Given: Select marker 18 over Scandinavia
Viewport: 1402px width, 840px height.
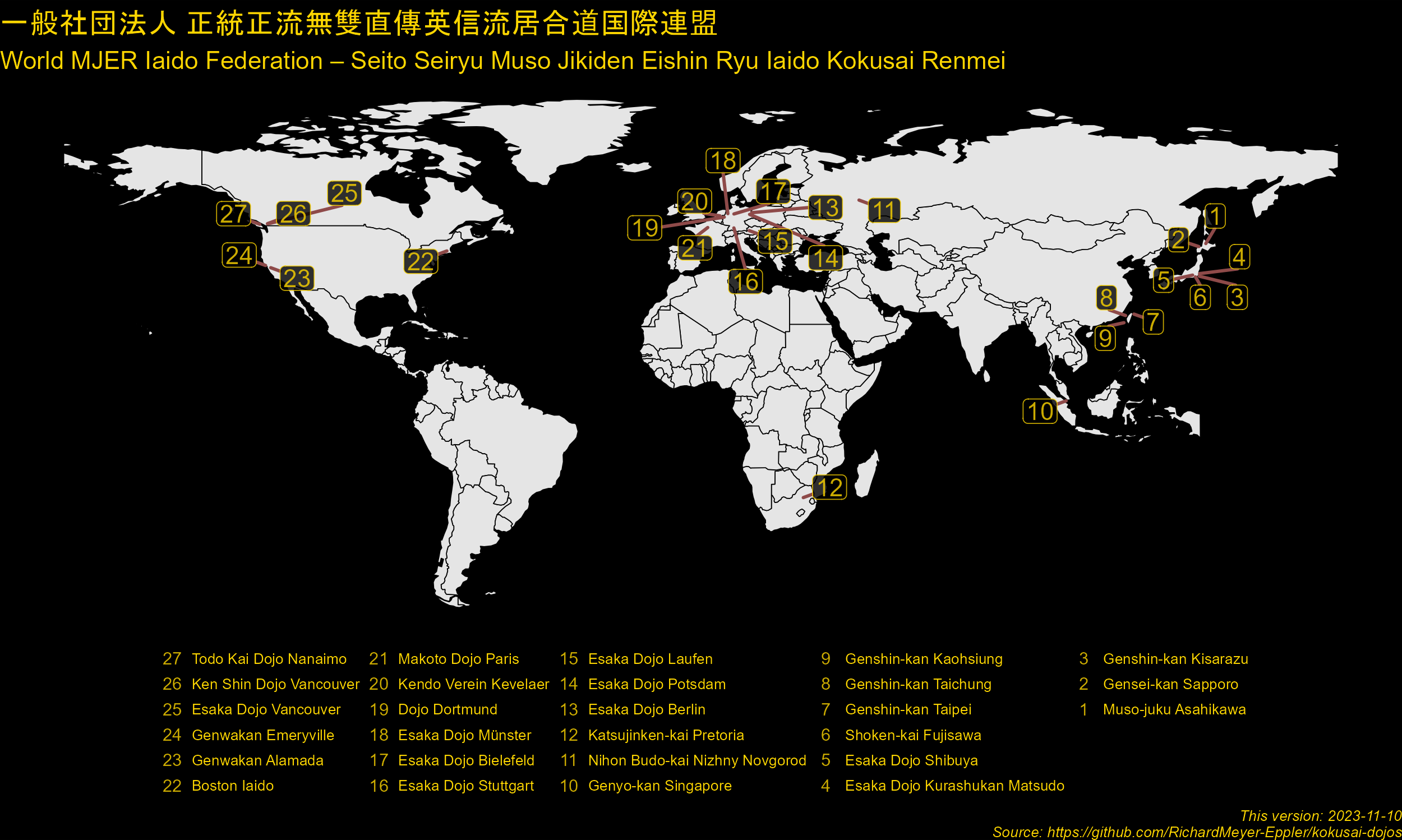Looking at the screenshot, I should click(722, 161).
